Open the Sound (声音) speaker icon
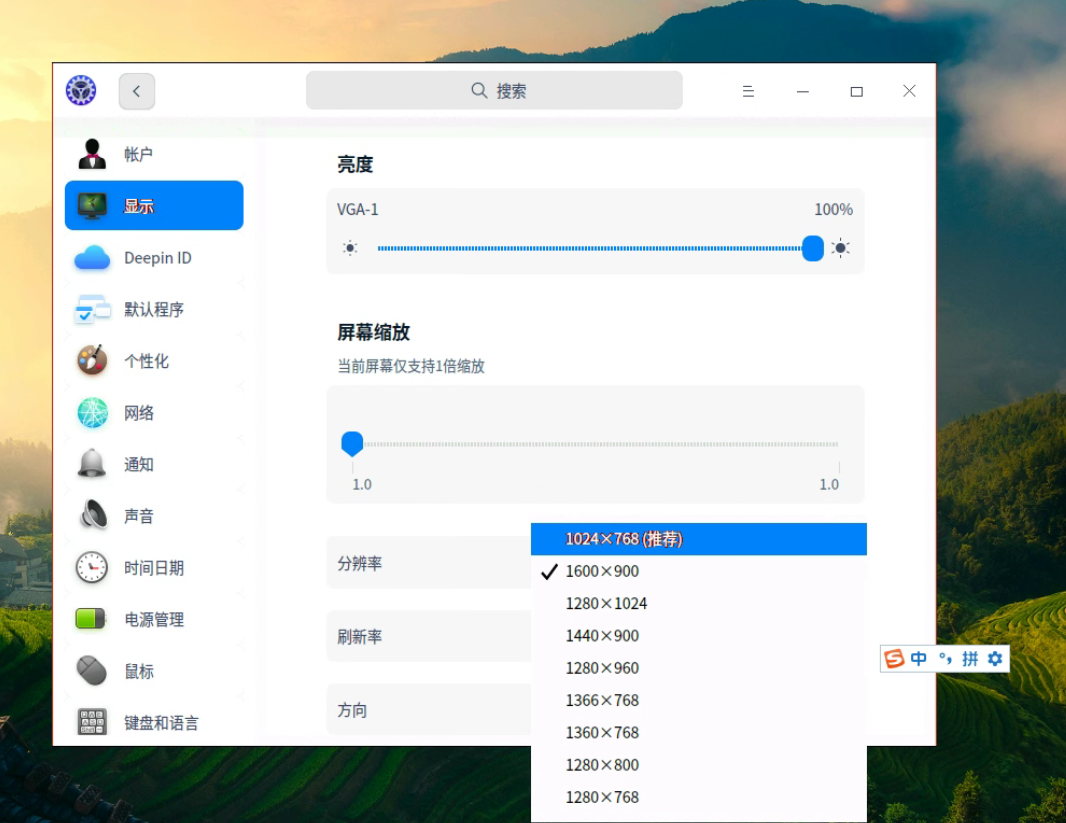The width and height of the screenshot is (1066, 823). coord(93,515)
